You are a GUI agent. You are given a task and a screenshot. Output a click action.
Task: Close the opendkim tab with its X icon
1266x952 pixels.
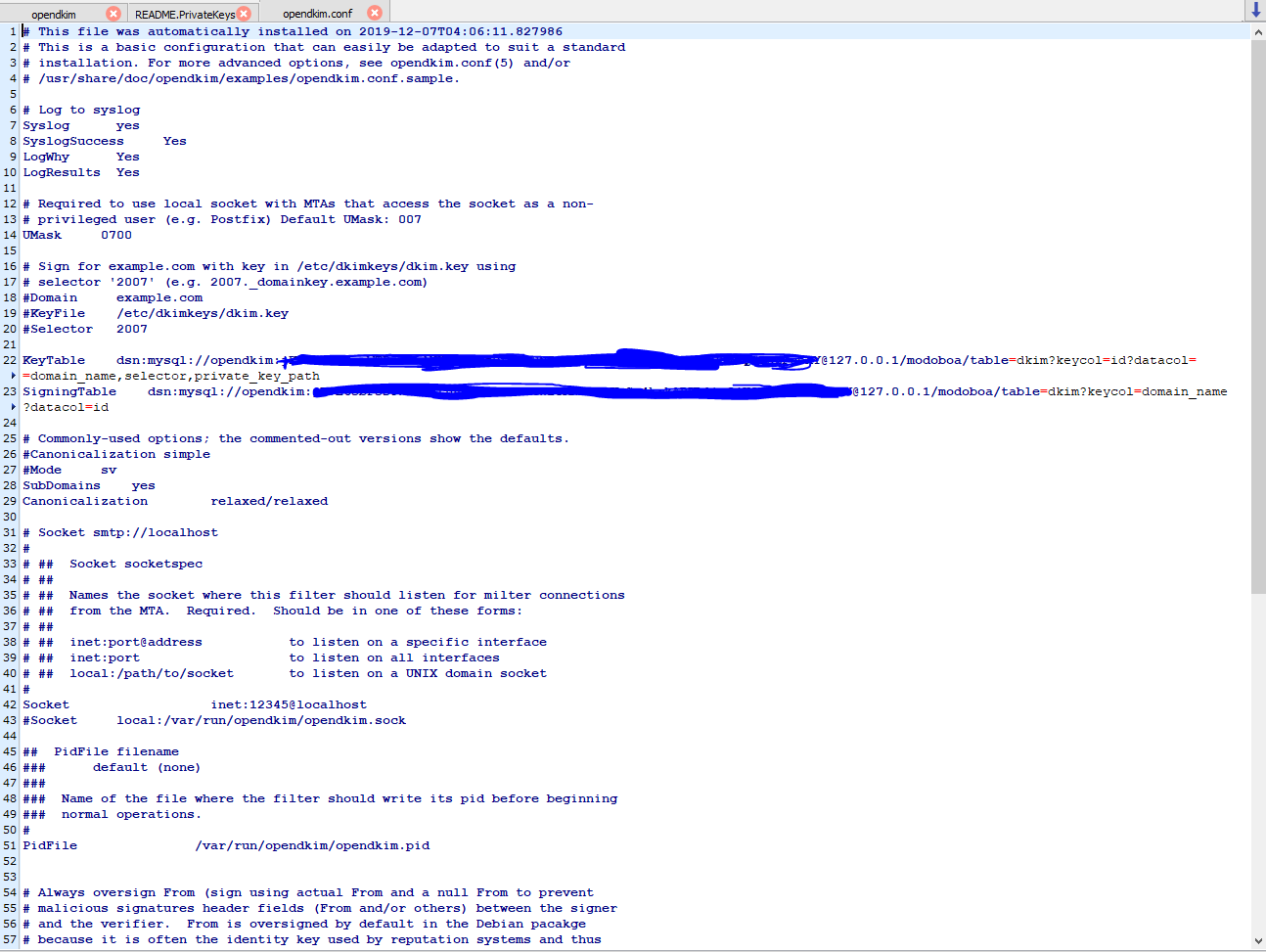[x=113, y=14]
